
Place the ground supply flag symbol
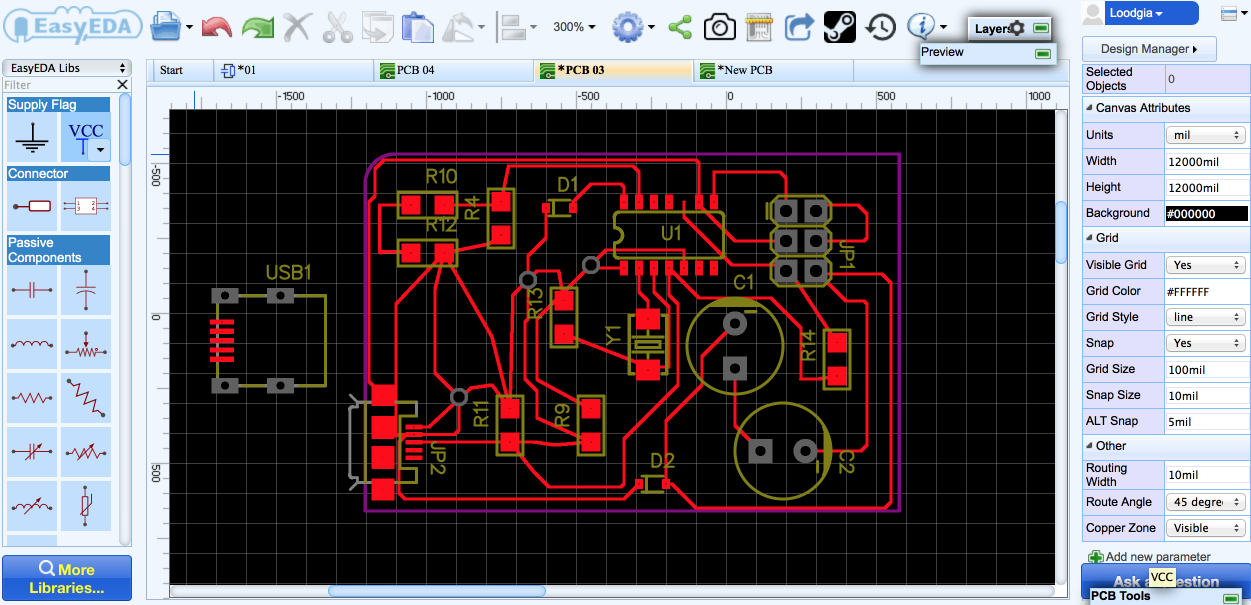[34, 137]
